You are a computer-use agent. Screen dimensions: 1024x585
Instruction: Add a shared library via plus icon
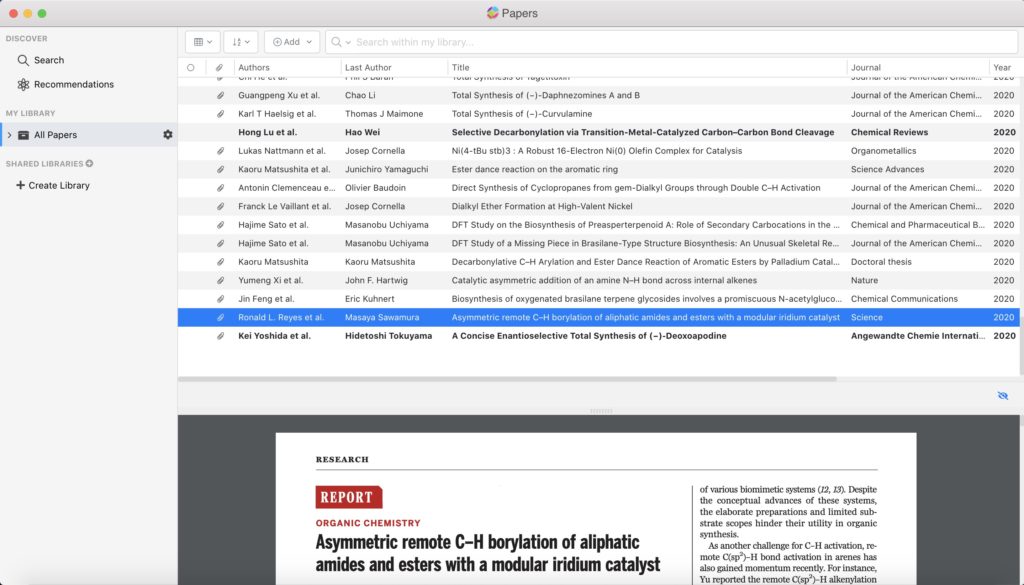pos(89,164)
